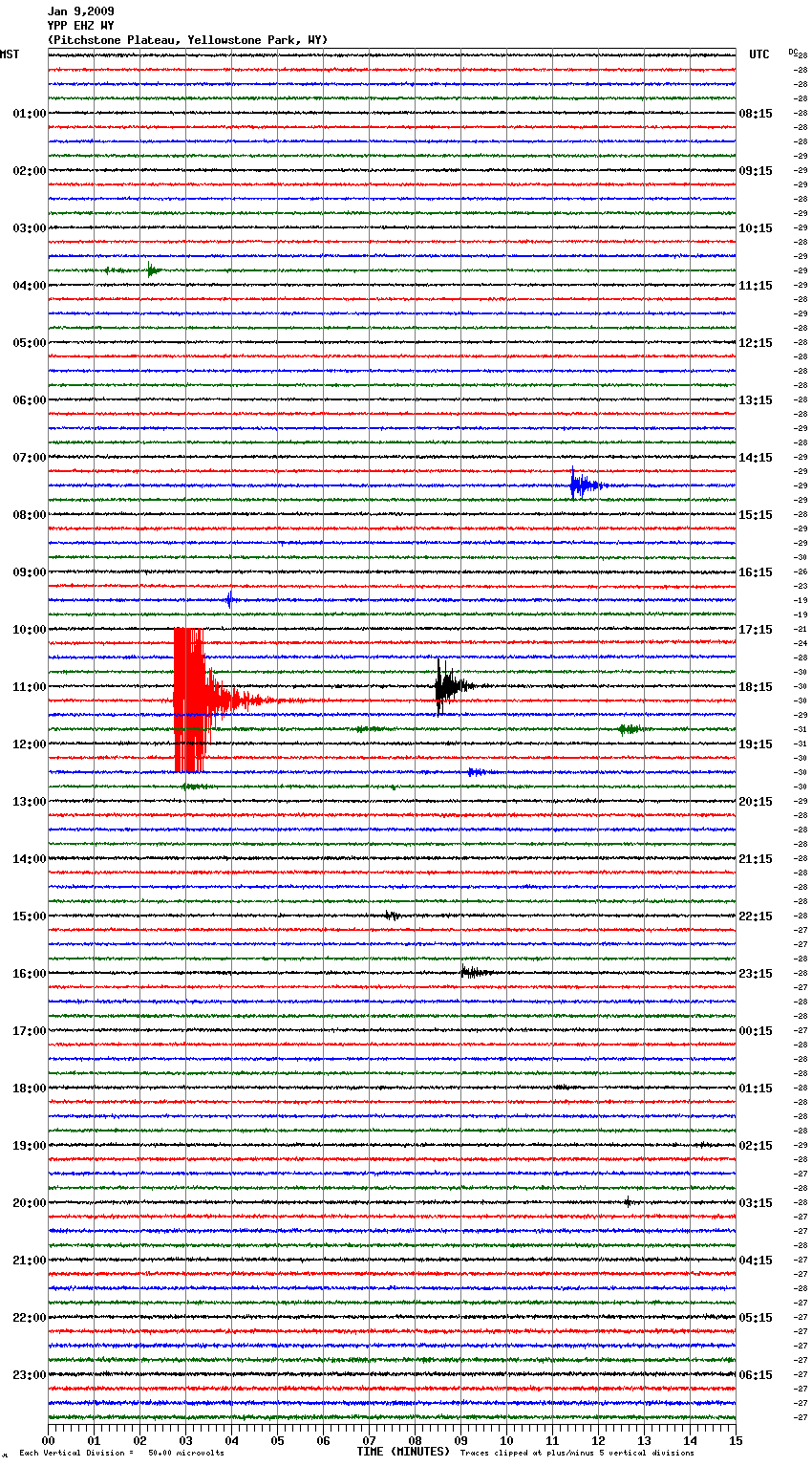Click the 05 minute tick label
Viewport: 812px width, 1466px height.
coord(277,1440)
